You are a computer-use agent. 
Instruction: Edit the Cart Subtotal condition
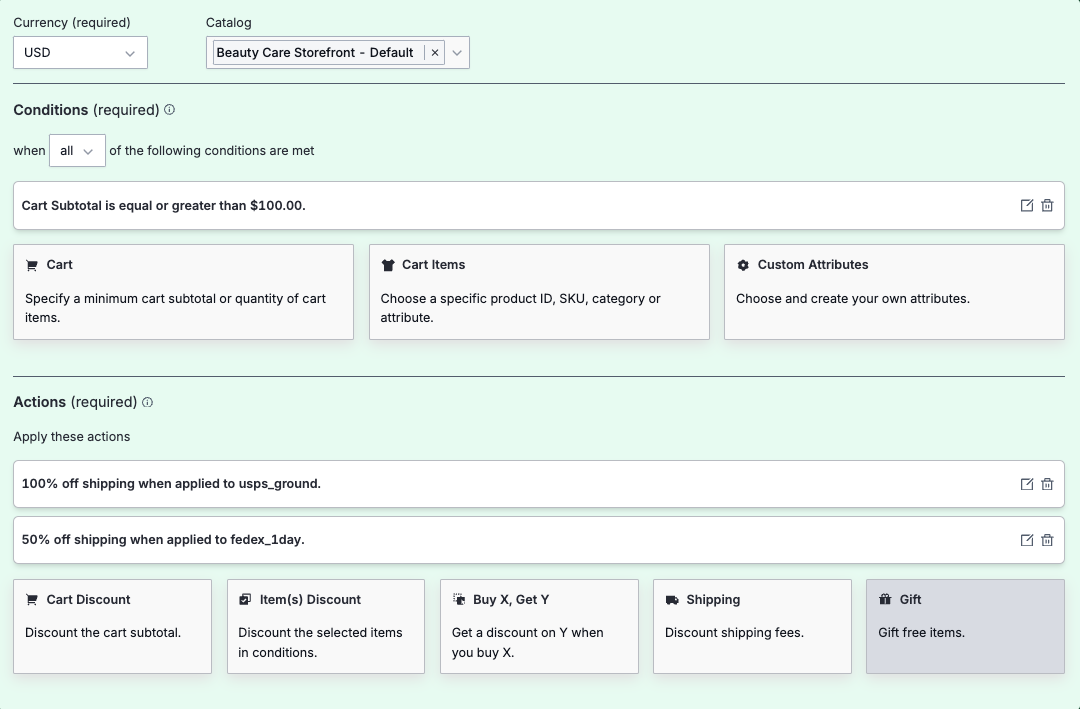pos(1026,205)
